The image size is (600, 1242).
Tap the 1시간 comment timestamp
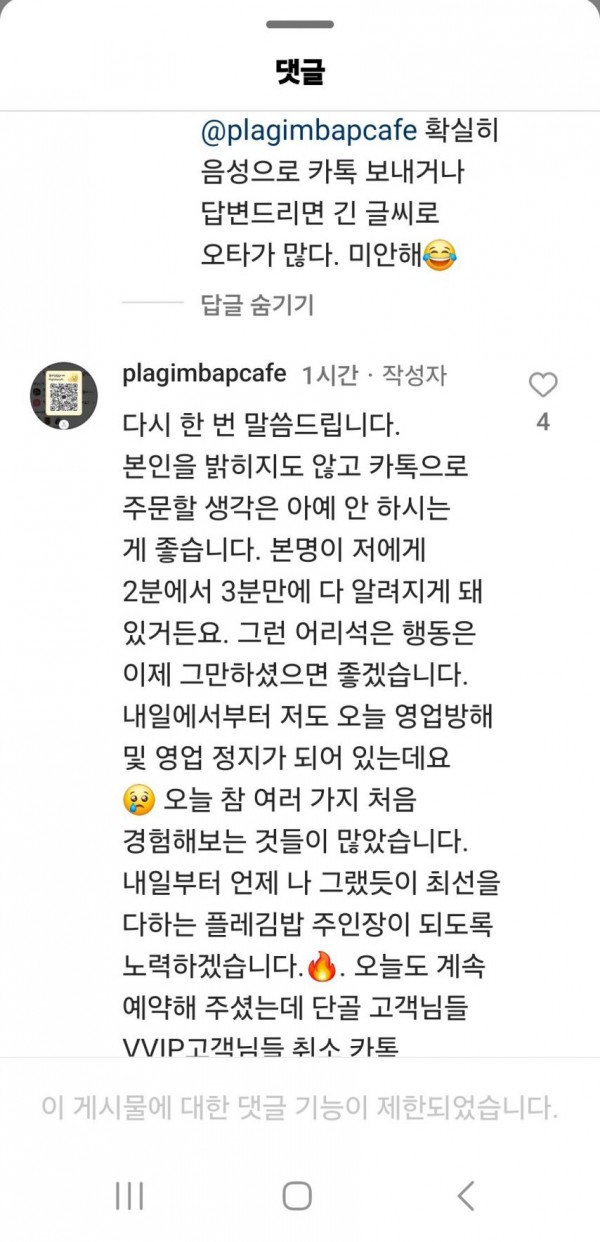[x=329, y=376]
